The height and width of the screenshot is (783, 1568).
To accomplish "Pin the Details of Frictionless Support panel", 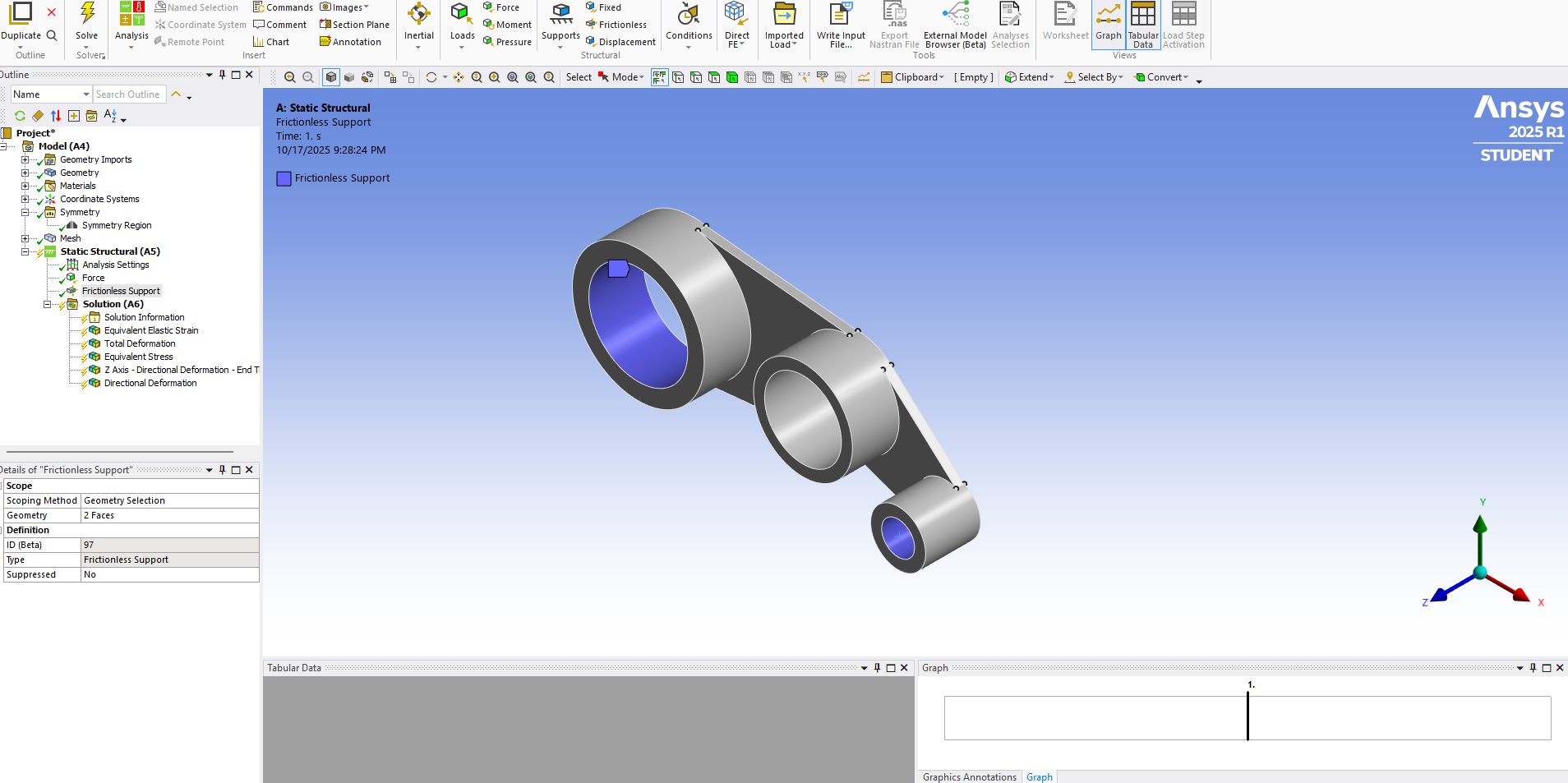I will (x=222, y=470).
